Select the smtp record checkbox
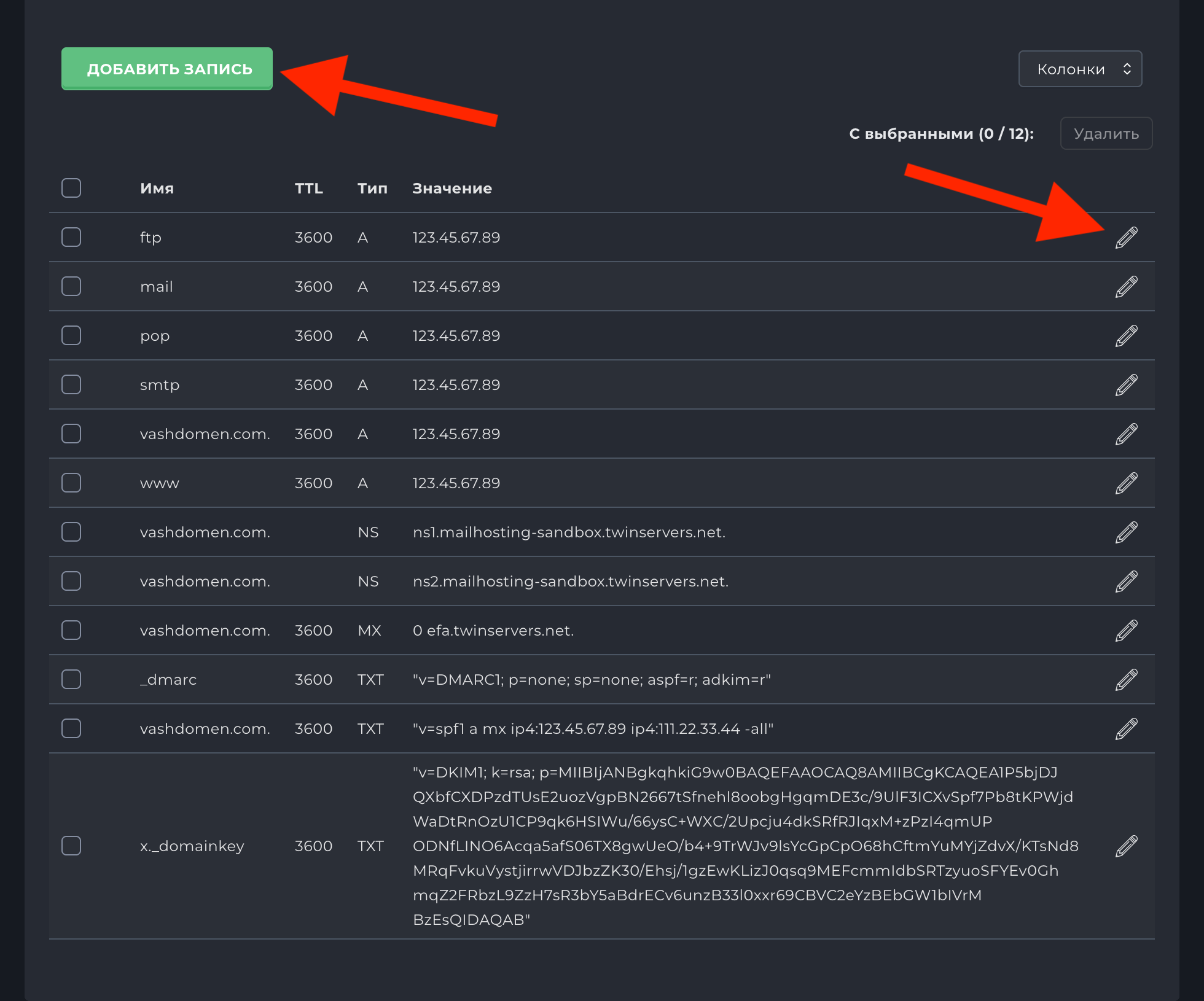The height and width of the screenshot is (1001, 1204). pos(71,384)
